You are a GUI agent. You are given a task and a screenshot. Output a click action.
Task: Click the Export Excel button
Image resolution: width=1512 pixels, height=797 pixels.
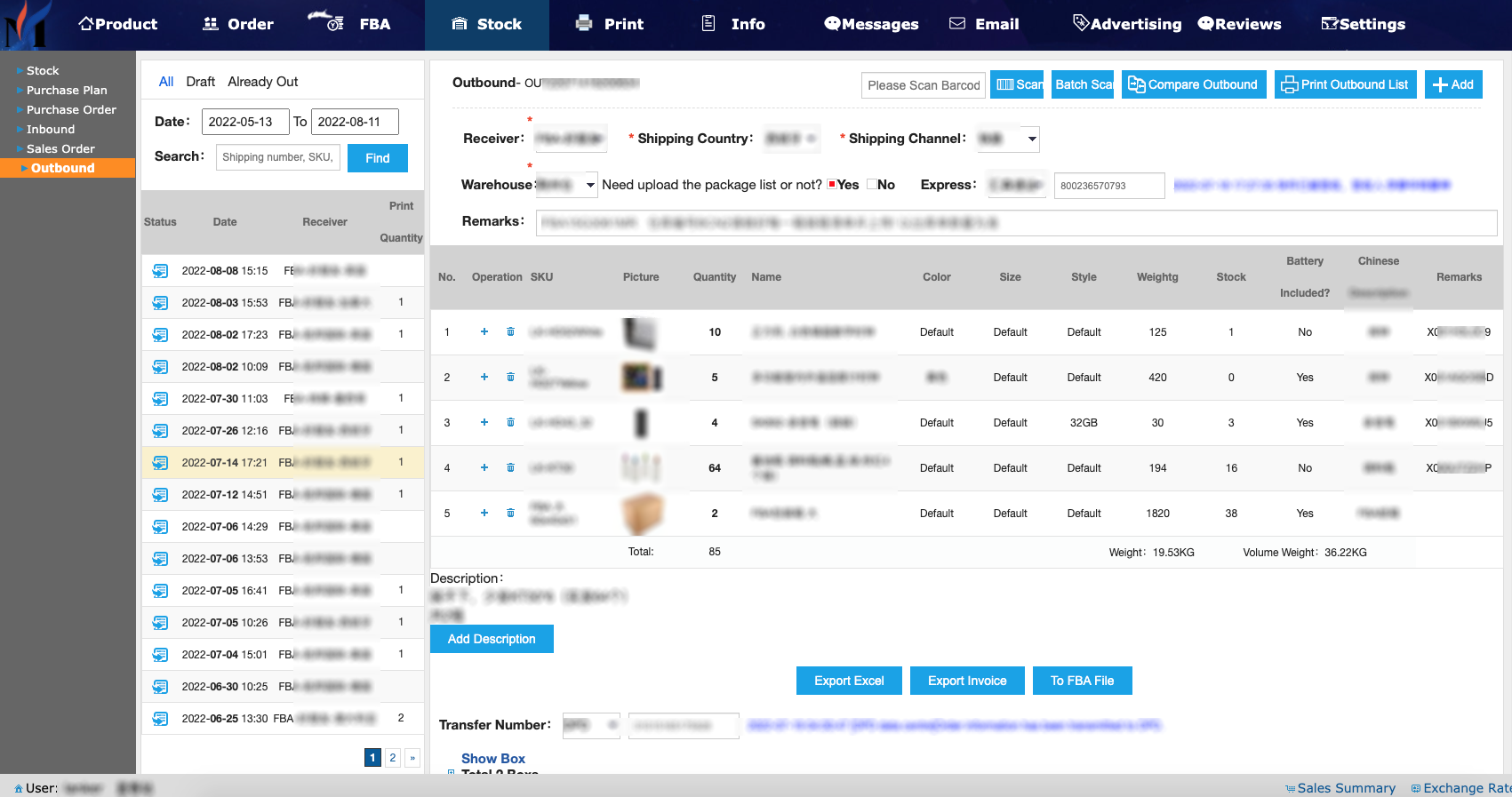849,681
